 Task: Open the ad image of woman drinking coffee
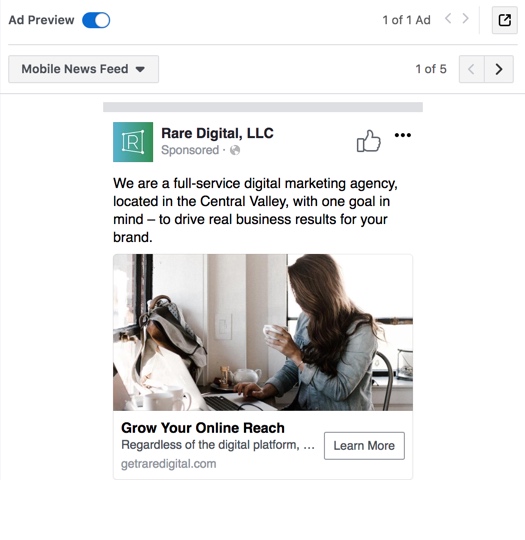coord(263,332)
